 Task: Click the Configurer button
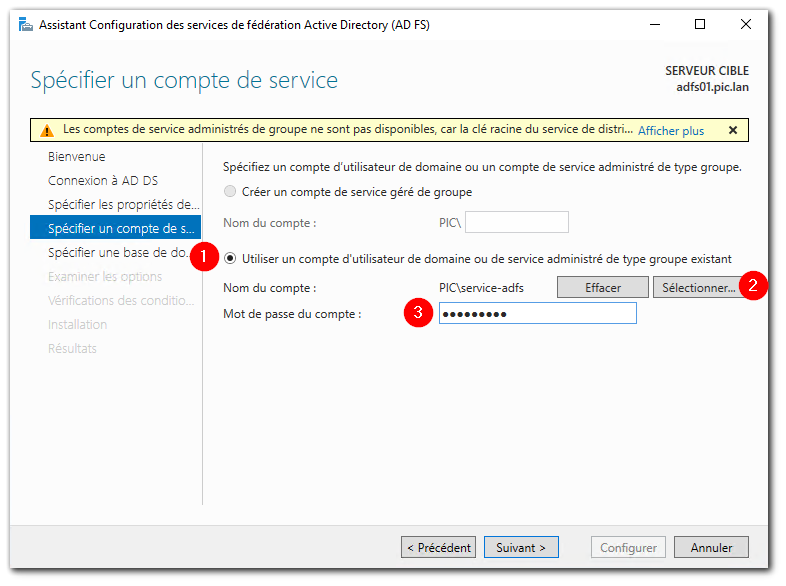(628, 547)
